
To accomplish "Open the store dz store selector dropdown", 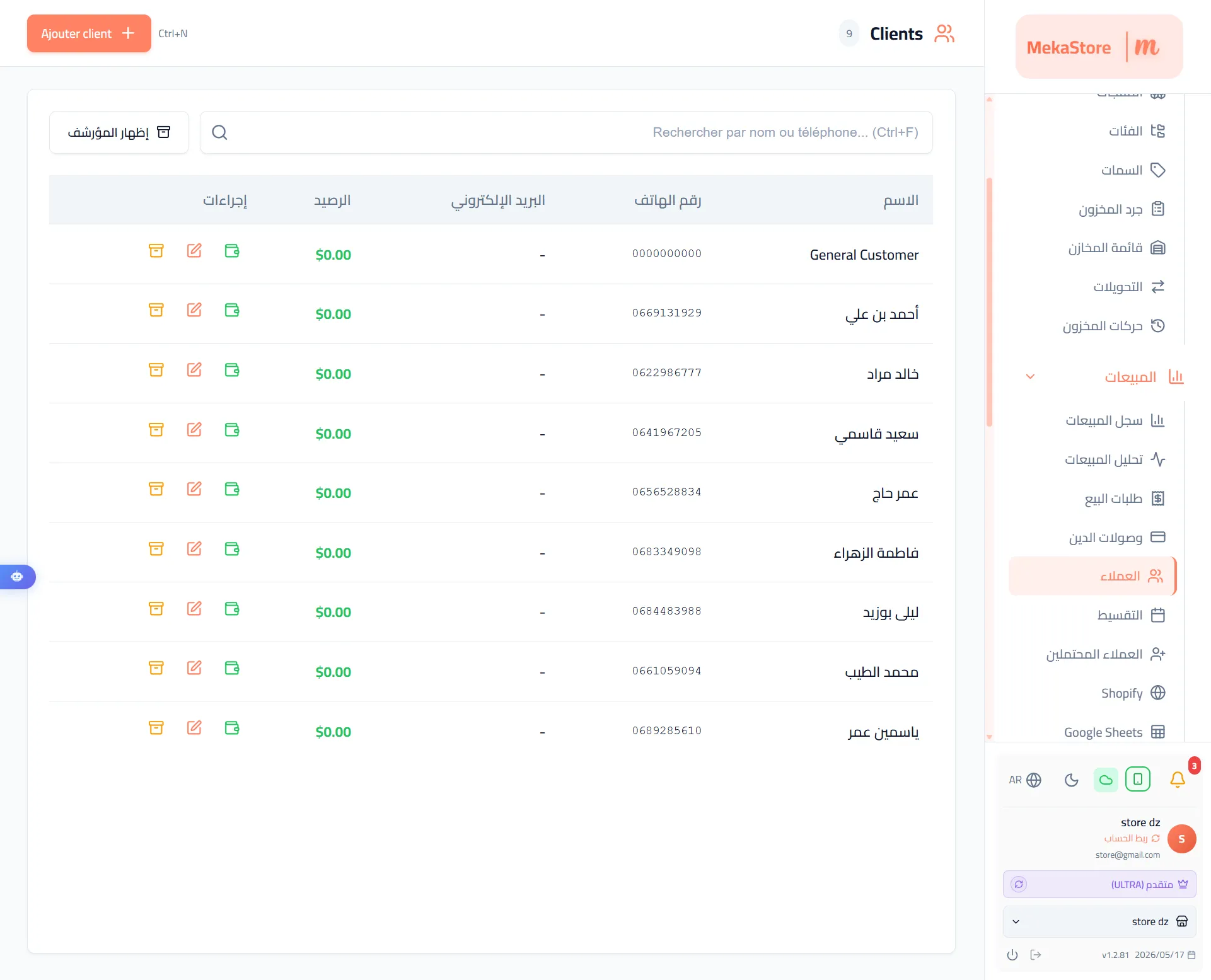I will pos(1099,921).
